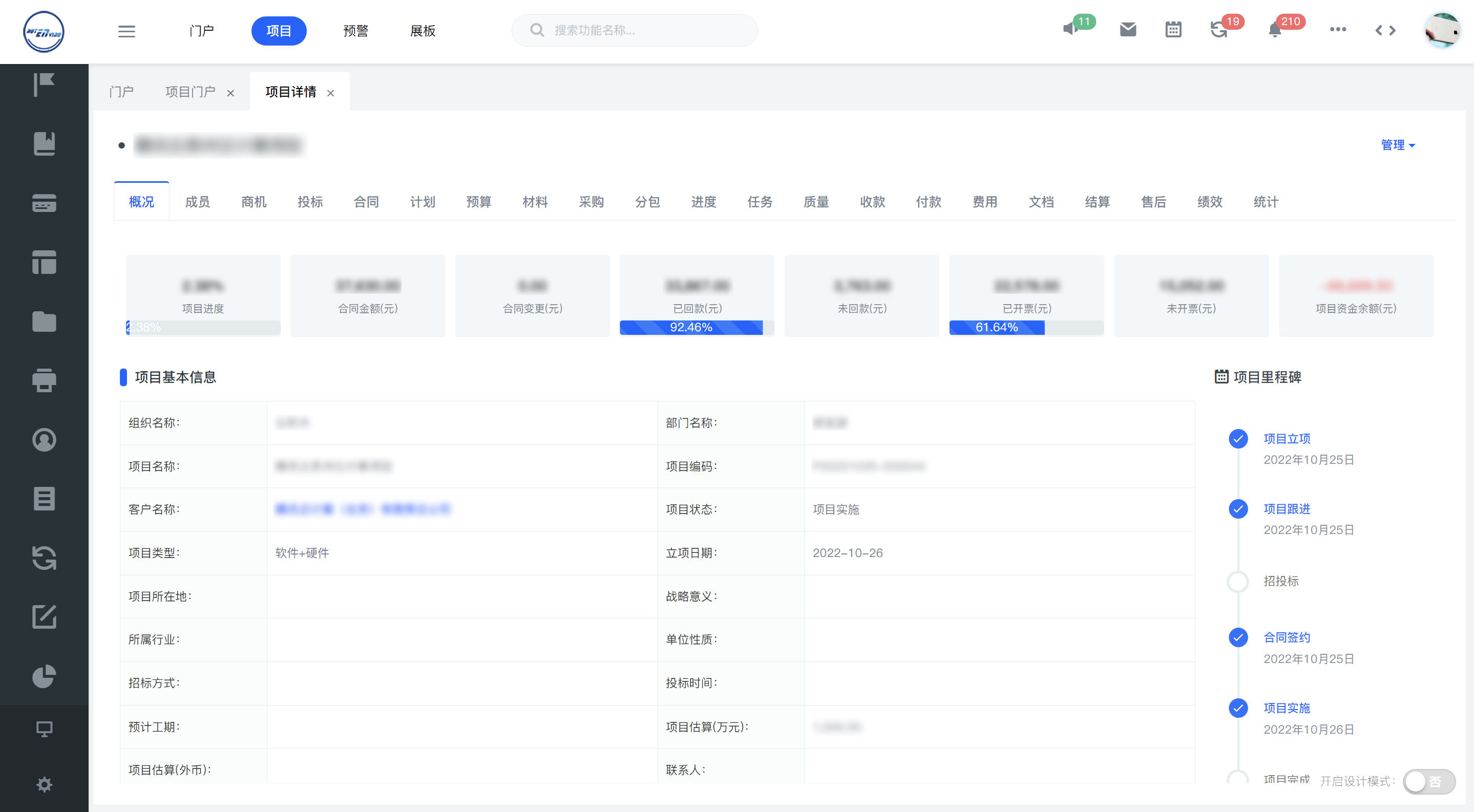Open the 统计 project tab

coord(1266,202)
